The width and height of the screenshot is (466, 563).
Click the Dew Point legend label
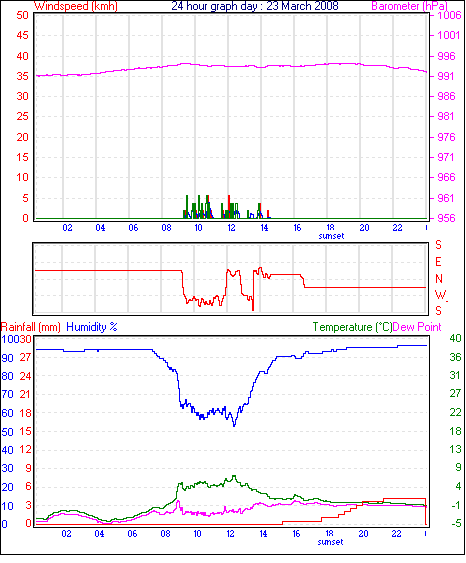[x=417, y=327]
